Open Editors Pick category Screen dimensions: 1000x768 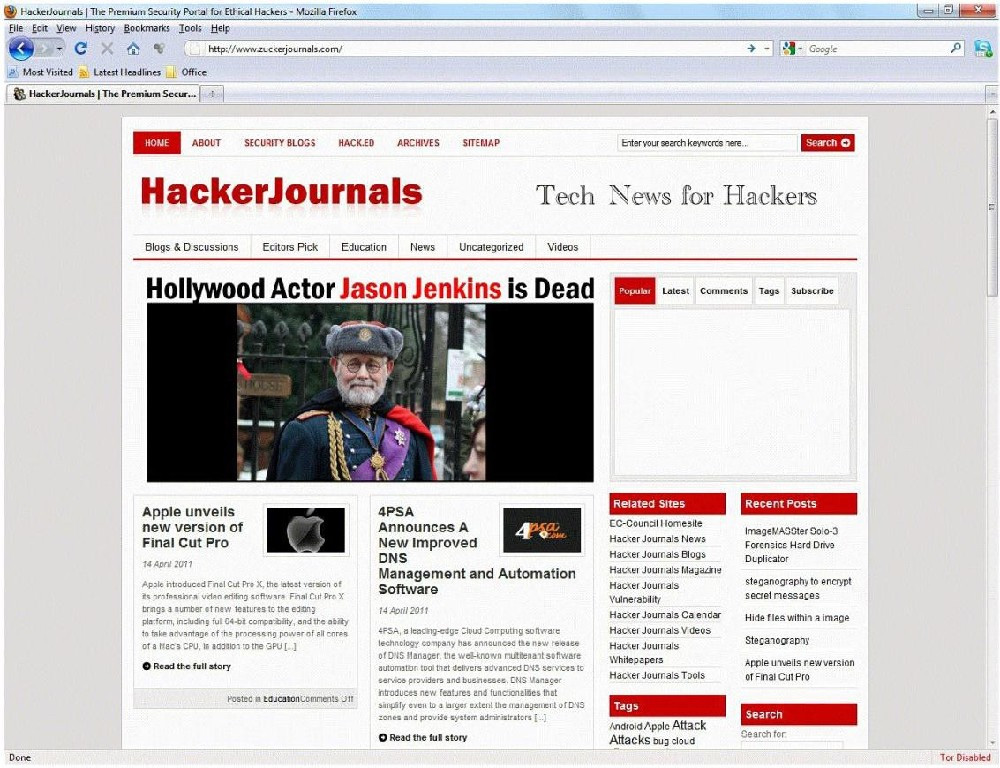pos(290,247)
